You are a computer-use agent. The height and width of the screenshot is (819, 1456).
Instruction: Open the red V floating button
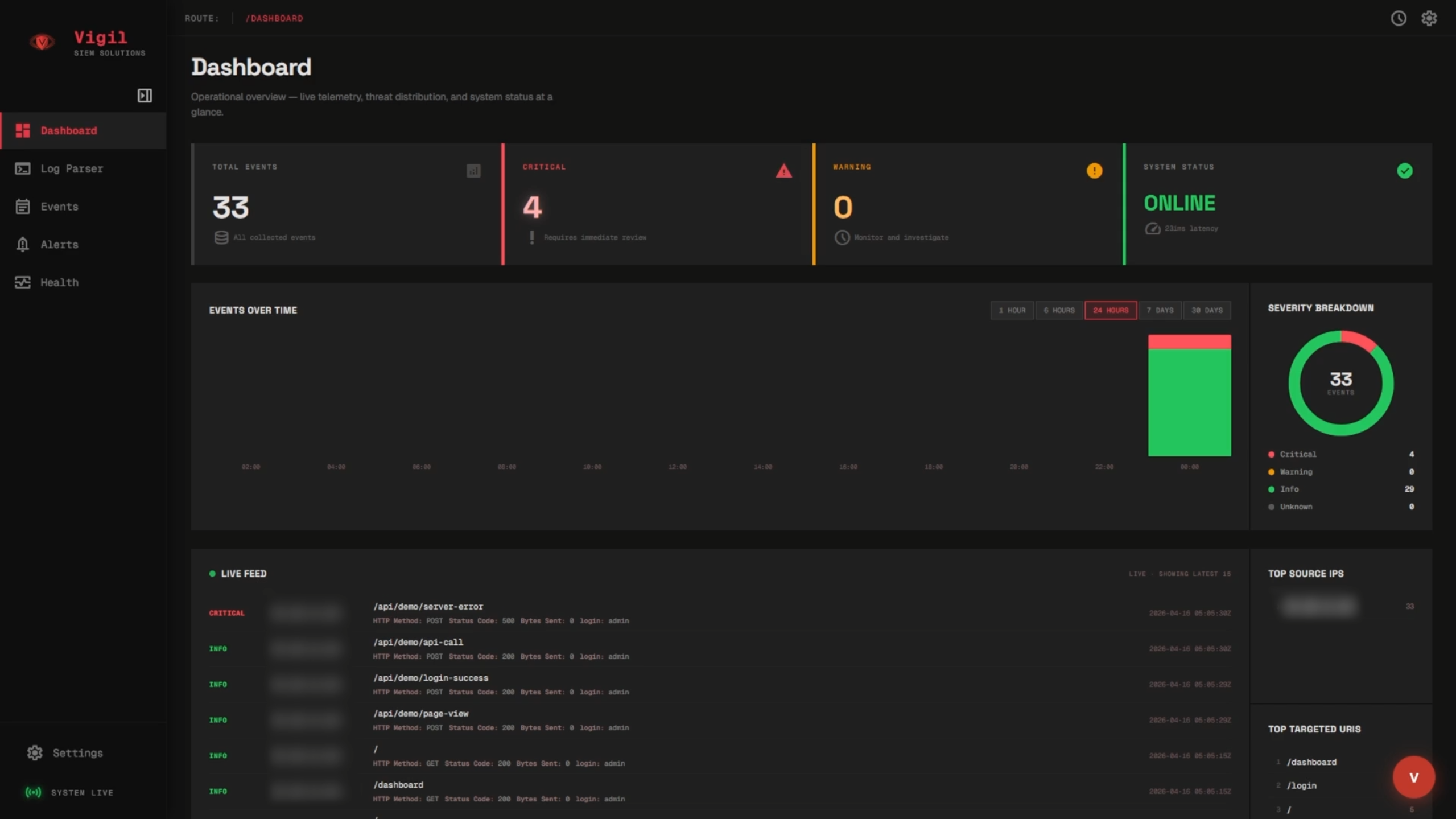coord(1413,777)
